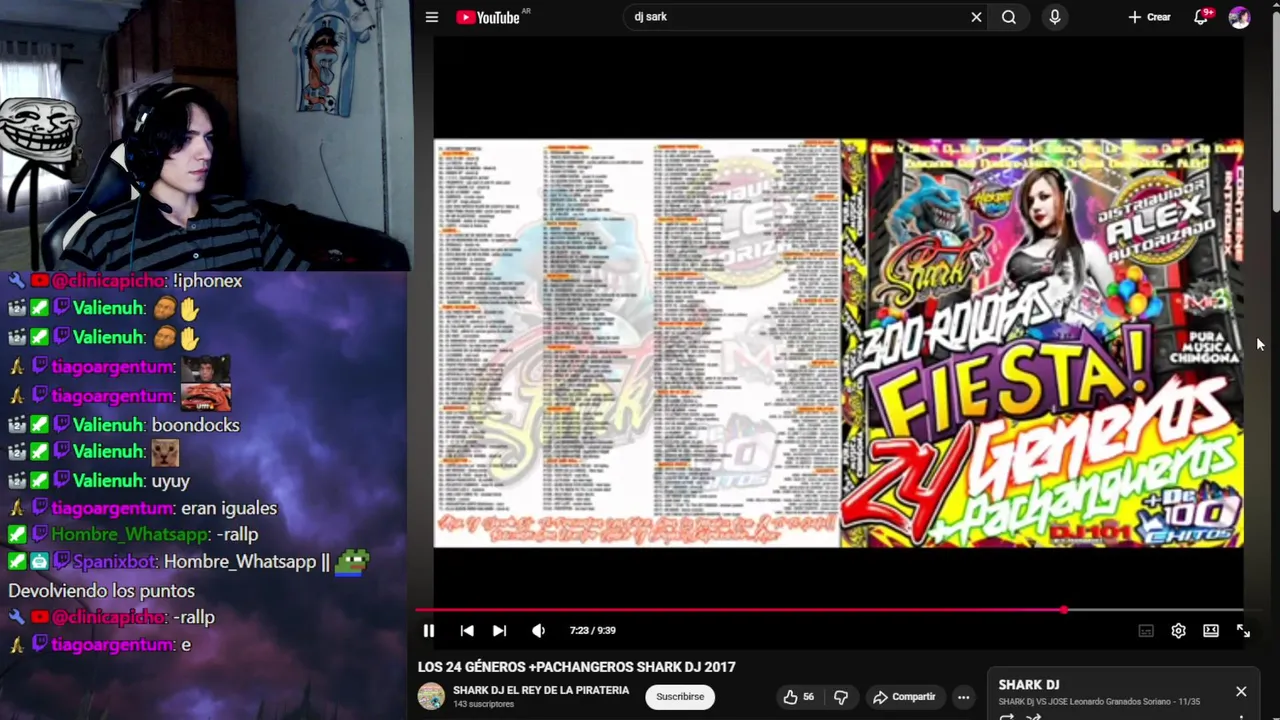Click the 143 suscriptores count
The image size is (1280, 720).
483,704
